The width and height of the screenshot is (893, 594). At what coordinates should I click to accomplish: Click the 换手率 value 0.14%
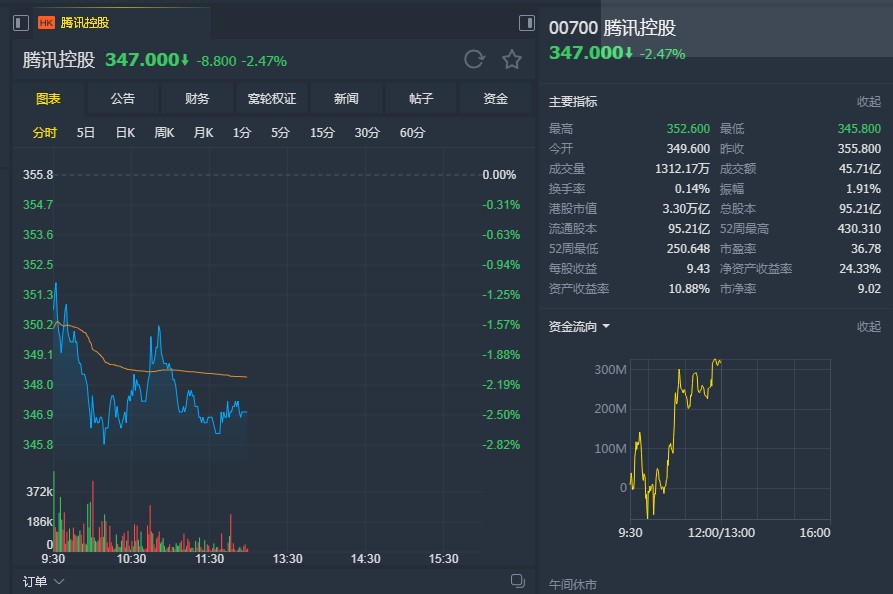click(x=692, y=189)
